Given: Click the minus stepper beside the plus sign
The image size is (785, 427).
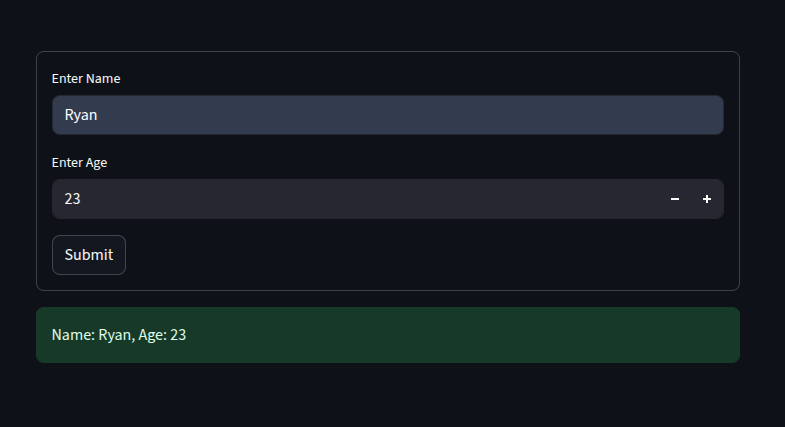Looking at the screenshot, I should (674, 199).
